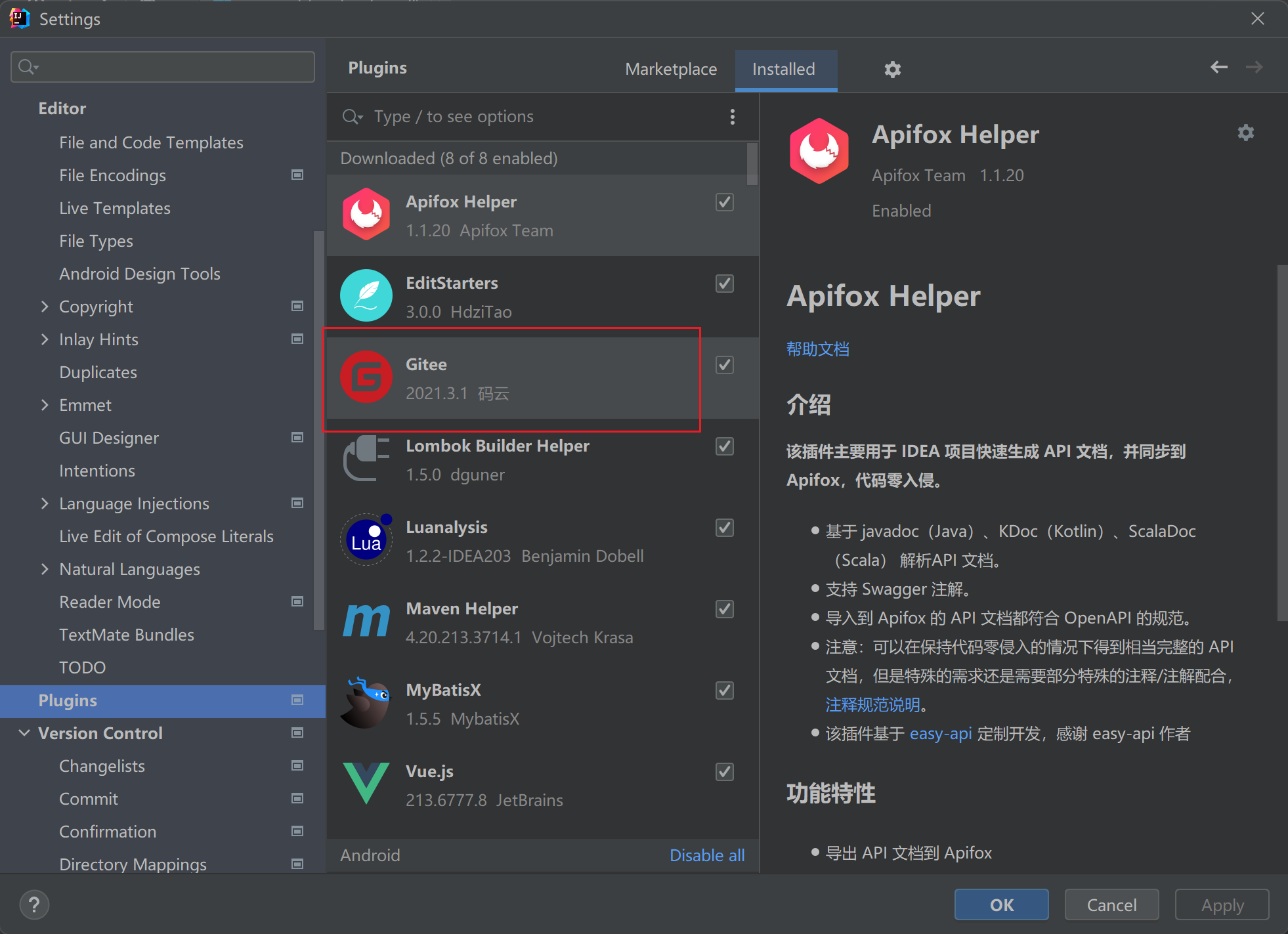Confirm settings with OK button
This screenshot has width=1288, height=934.
tap(1001, 904)
